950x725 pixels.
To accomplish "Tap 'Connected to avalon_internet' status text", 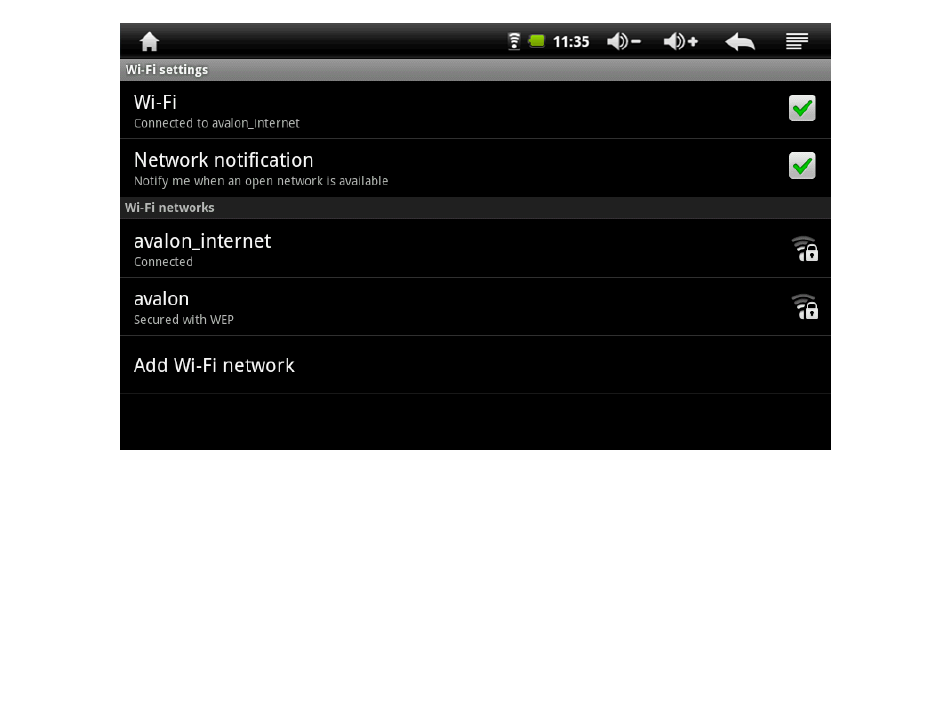I will pyautogui.click(x=216, y=123).
